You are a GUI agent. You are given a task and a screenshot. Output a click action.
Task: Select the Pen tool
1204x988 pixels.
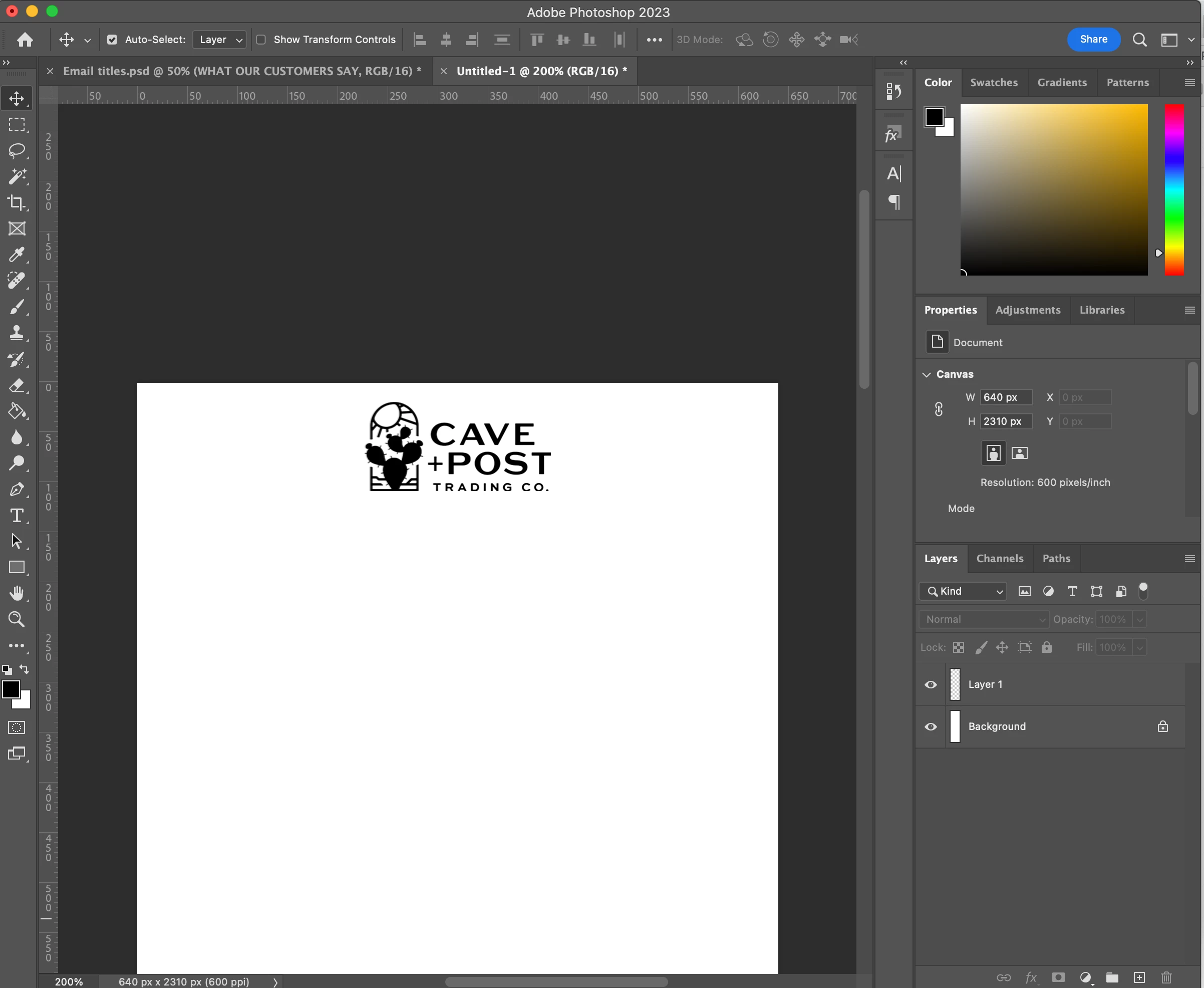coord(17,489)
